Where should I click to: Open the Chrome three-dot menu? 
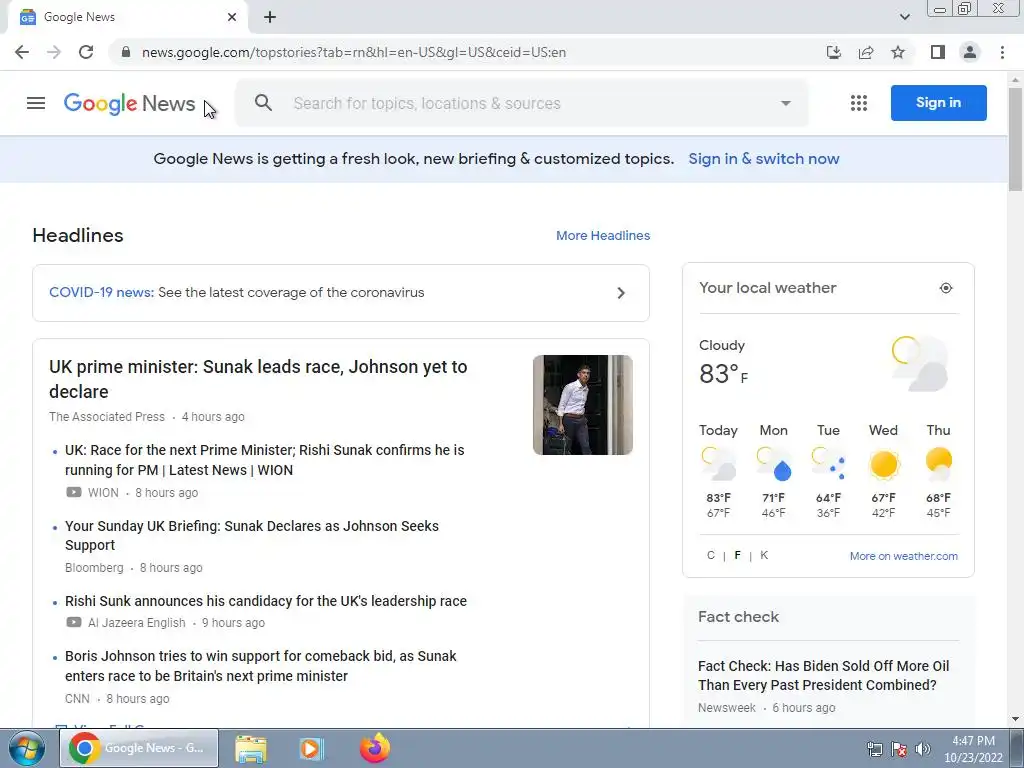(1002, 52)
